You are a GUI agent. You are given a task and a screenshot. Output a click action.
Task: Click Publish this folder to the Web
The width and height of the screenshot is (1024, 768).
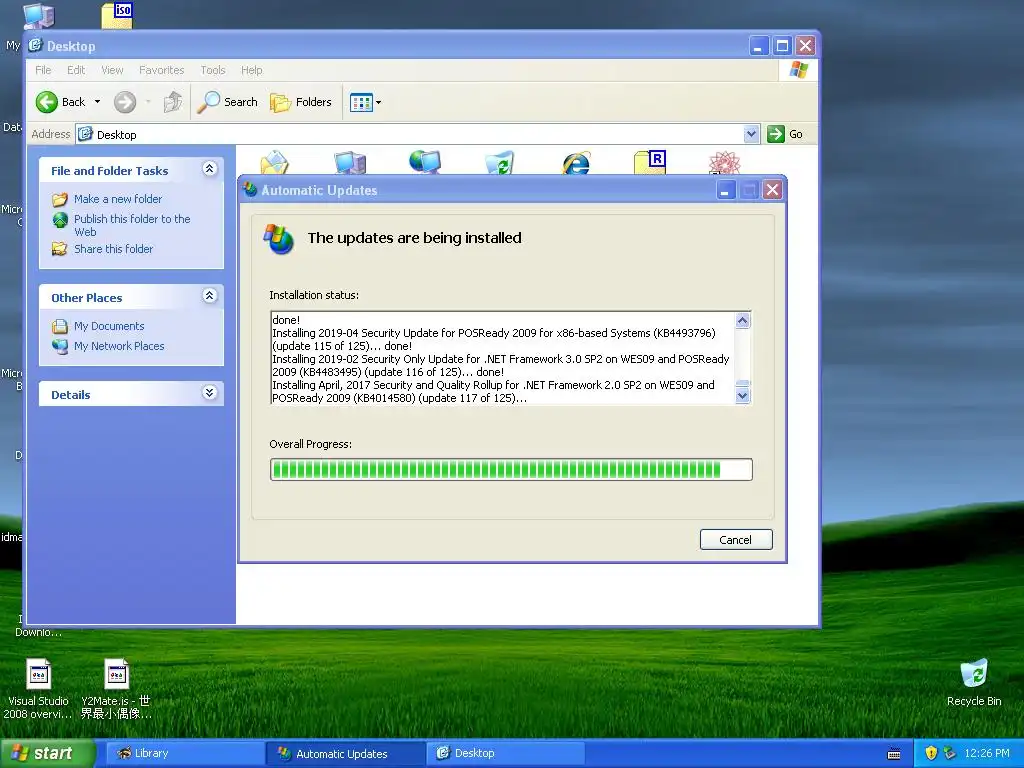(x=132, y=225)
